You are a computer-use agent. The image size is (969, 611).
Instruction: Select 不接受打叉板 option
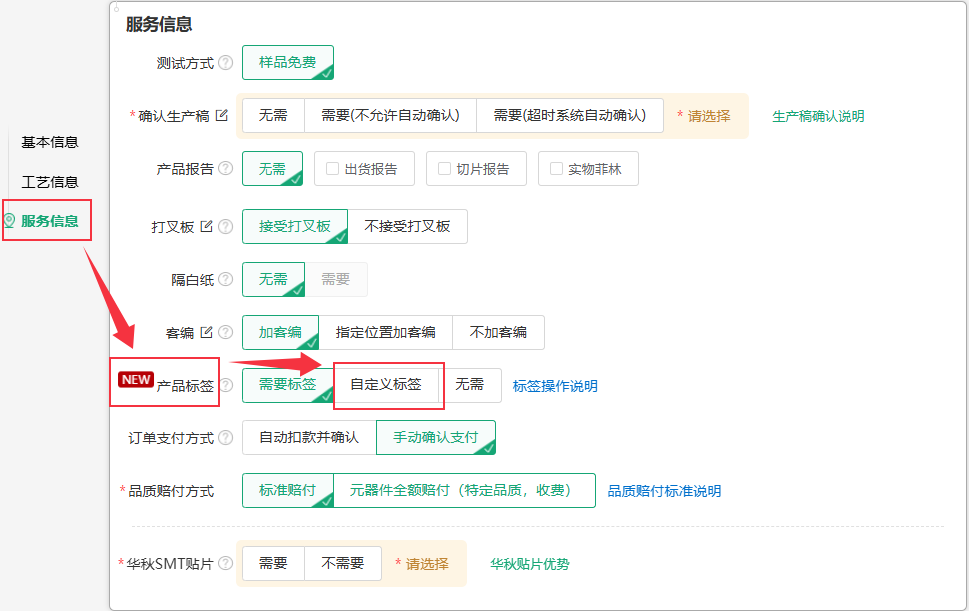(407, 226)
